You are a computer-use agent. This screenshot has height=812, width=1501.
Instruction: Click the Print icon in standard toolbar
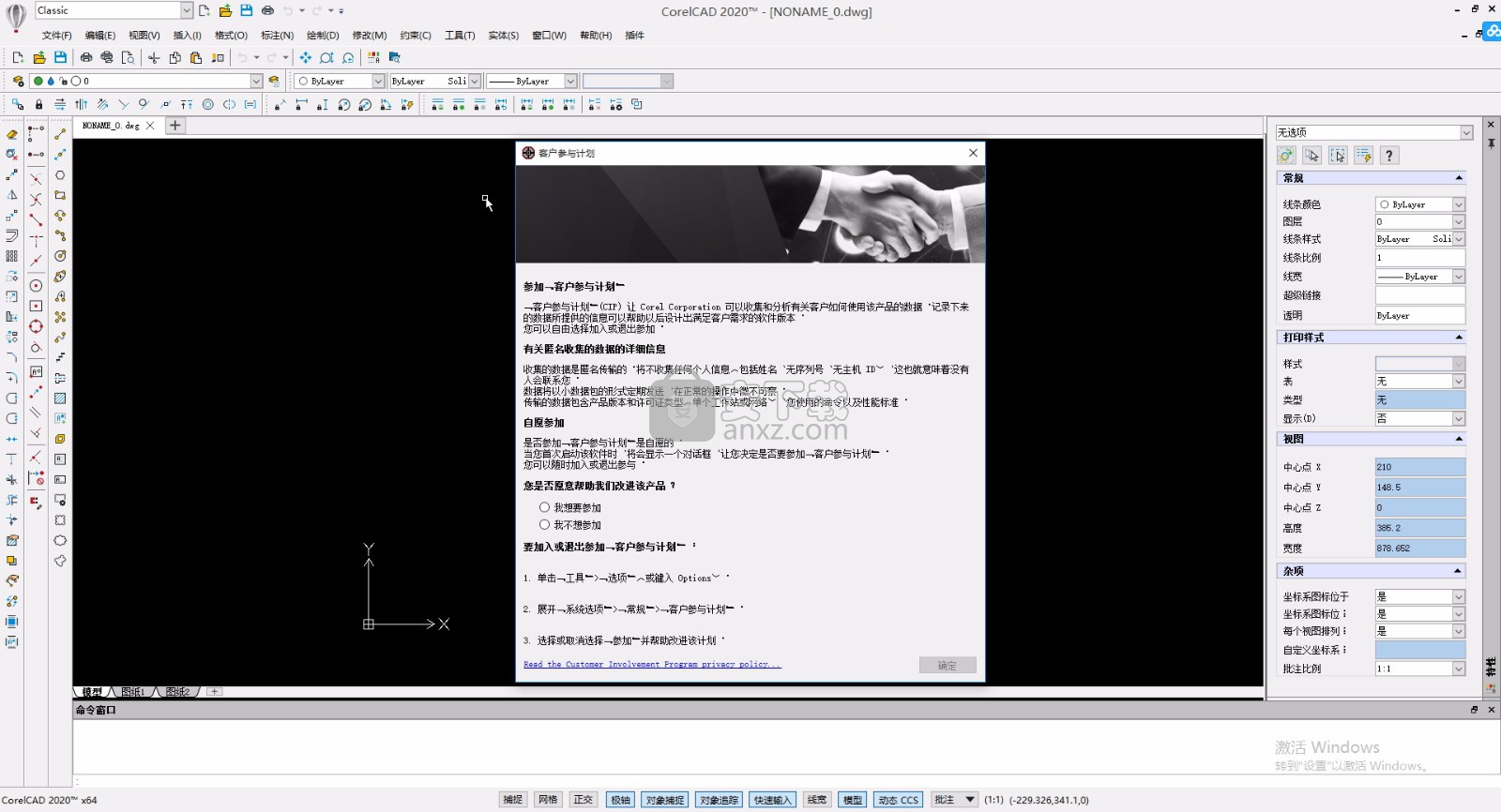pos(86,58)
